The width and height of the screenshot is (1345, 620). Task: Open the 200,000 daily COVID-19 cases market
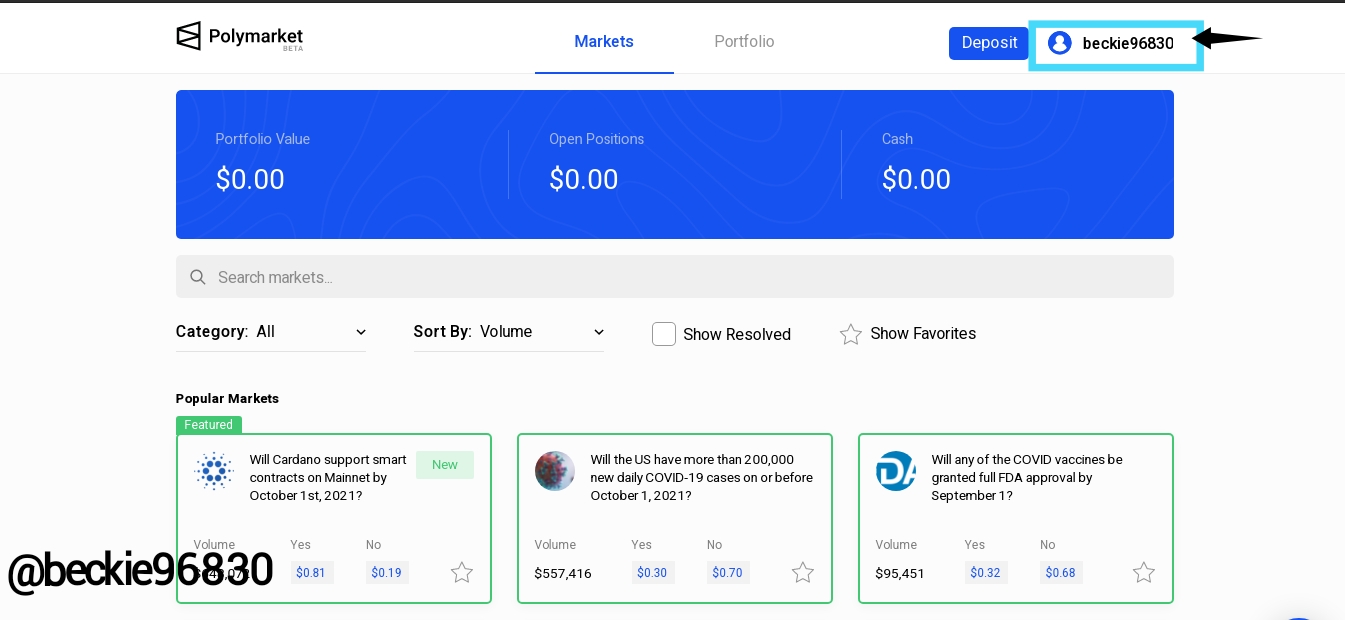tap(702, 478)
